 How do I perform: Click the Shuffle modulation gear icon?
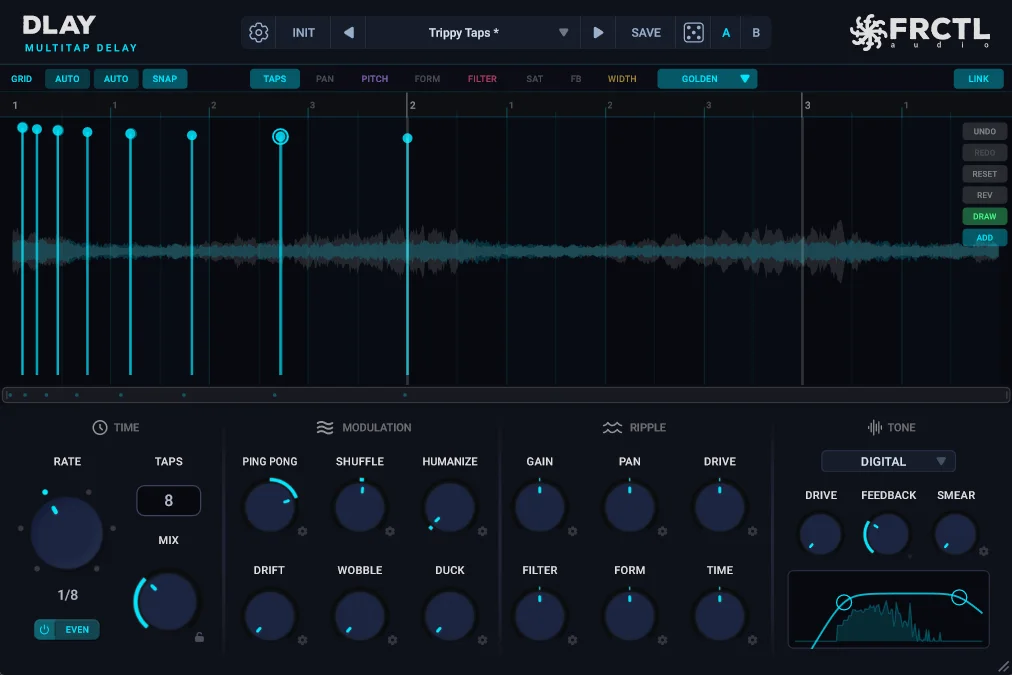click(390, 531)
